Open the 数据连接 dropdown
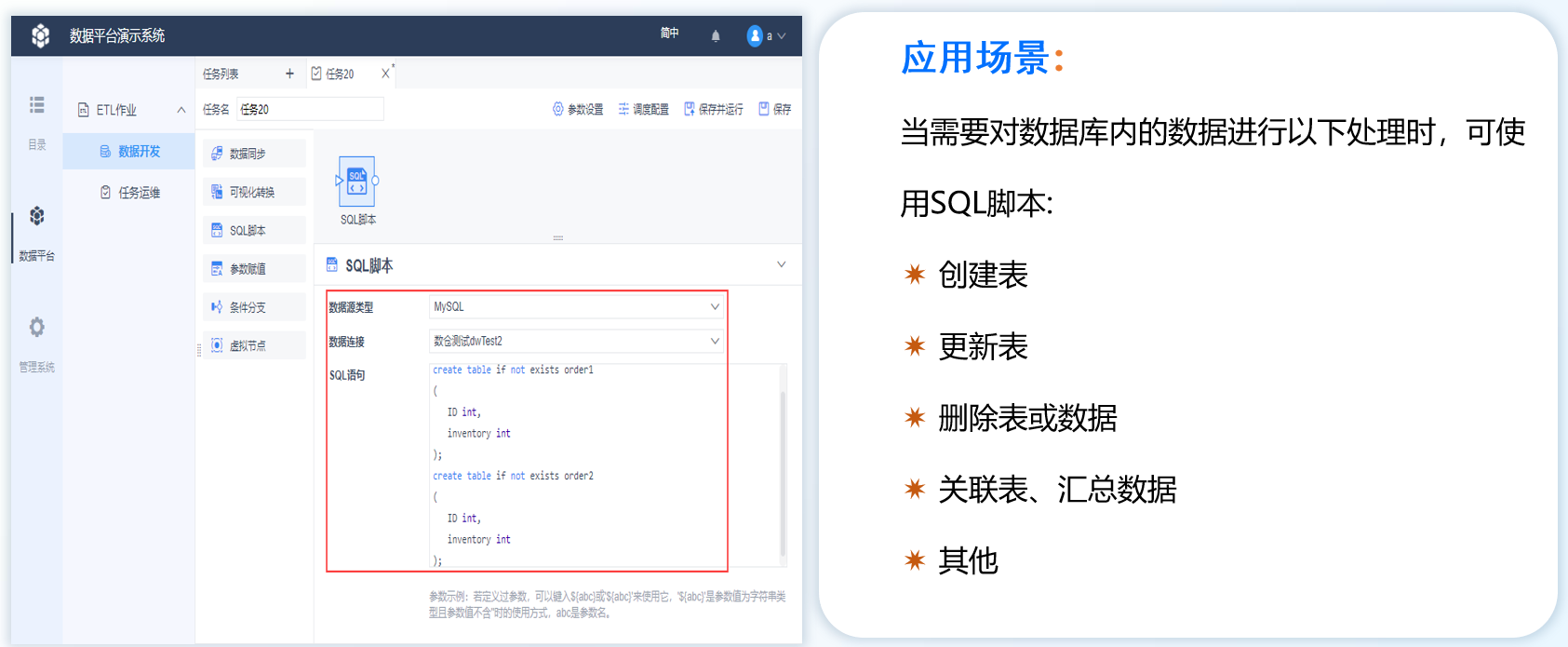 pyautogui.click(x=576, y=341)
